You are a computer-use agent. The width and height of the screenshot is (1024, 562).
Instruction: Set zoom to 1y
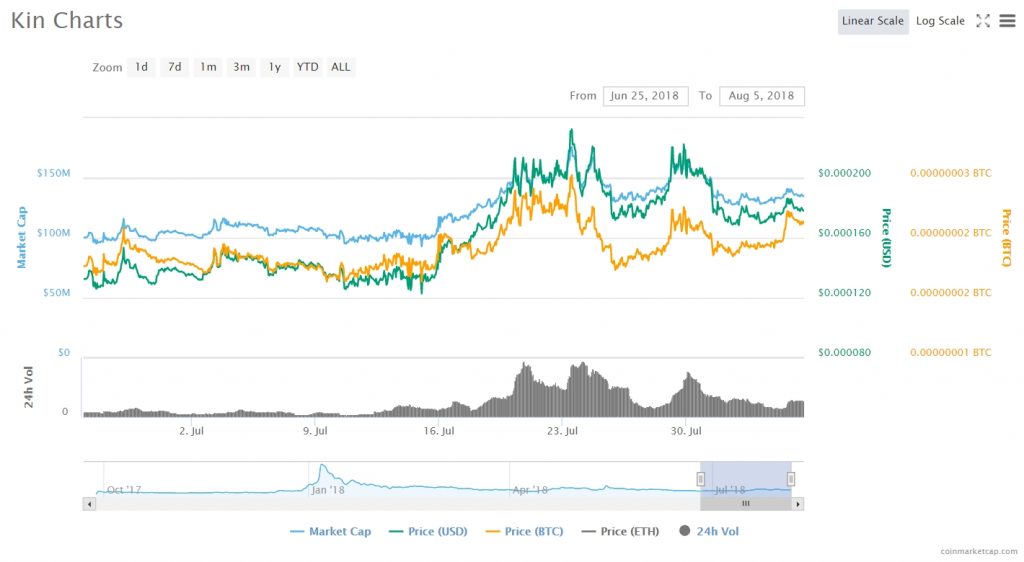point(274,67)
